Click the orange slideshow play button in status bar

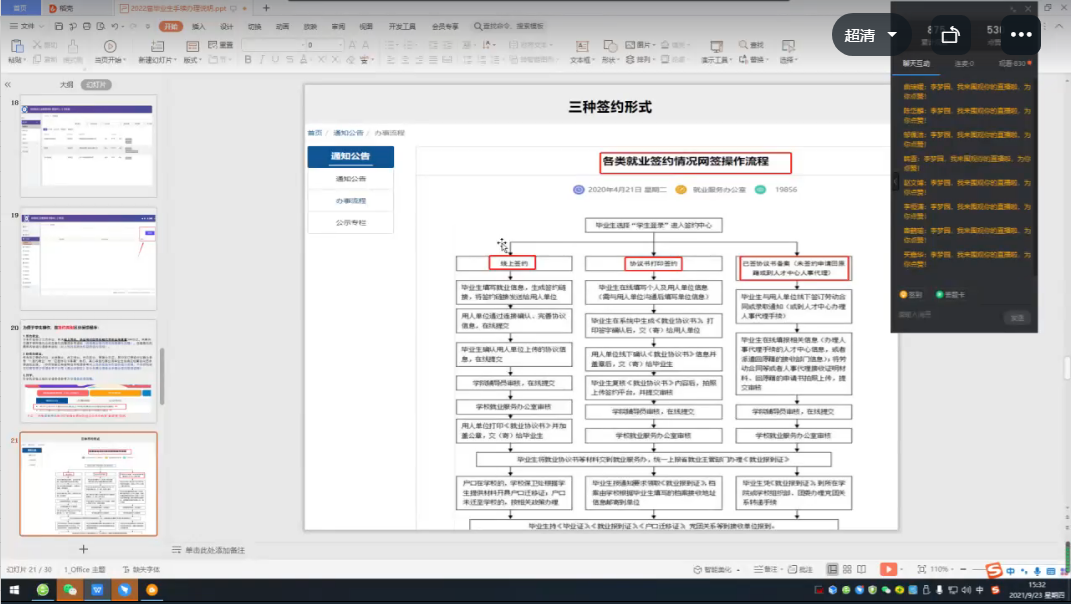coord(887,569)
